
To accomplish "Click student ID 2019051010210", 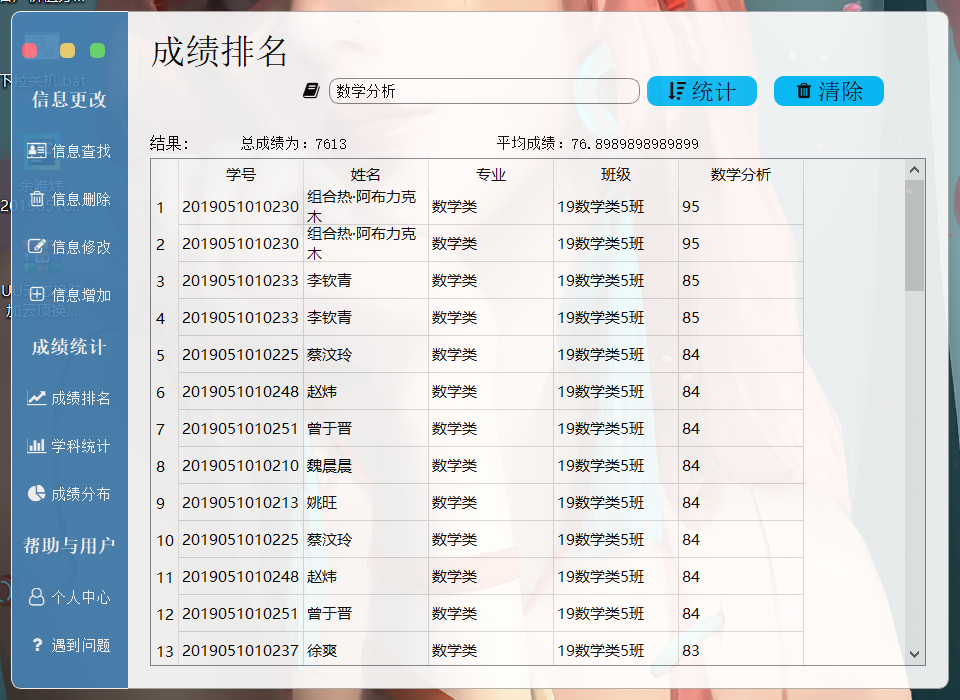I will point(240,465).
